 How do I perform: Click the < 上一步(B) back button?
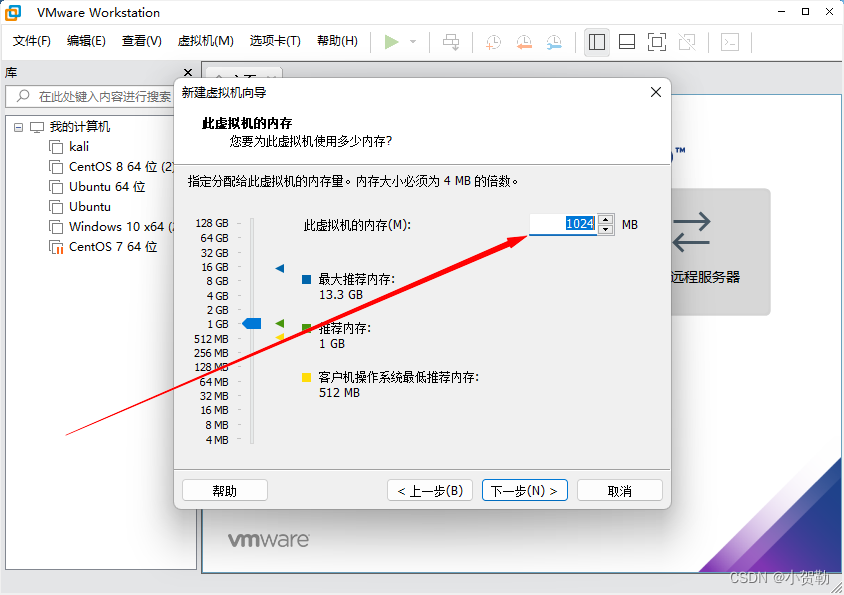click(430, 491)
